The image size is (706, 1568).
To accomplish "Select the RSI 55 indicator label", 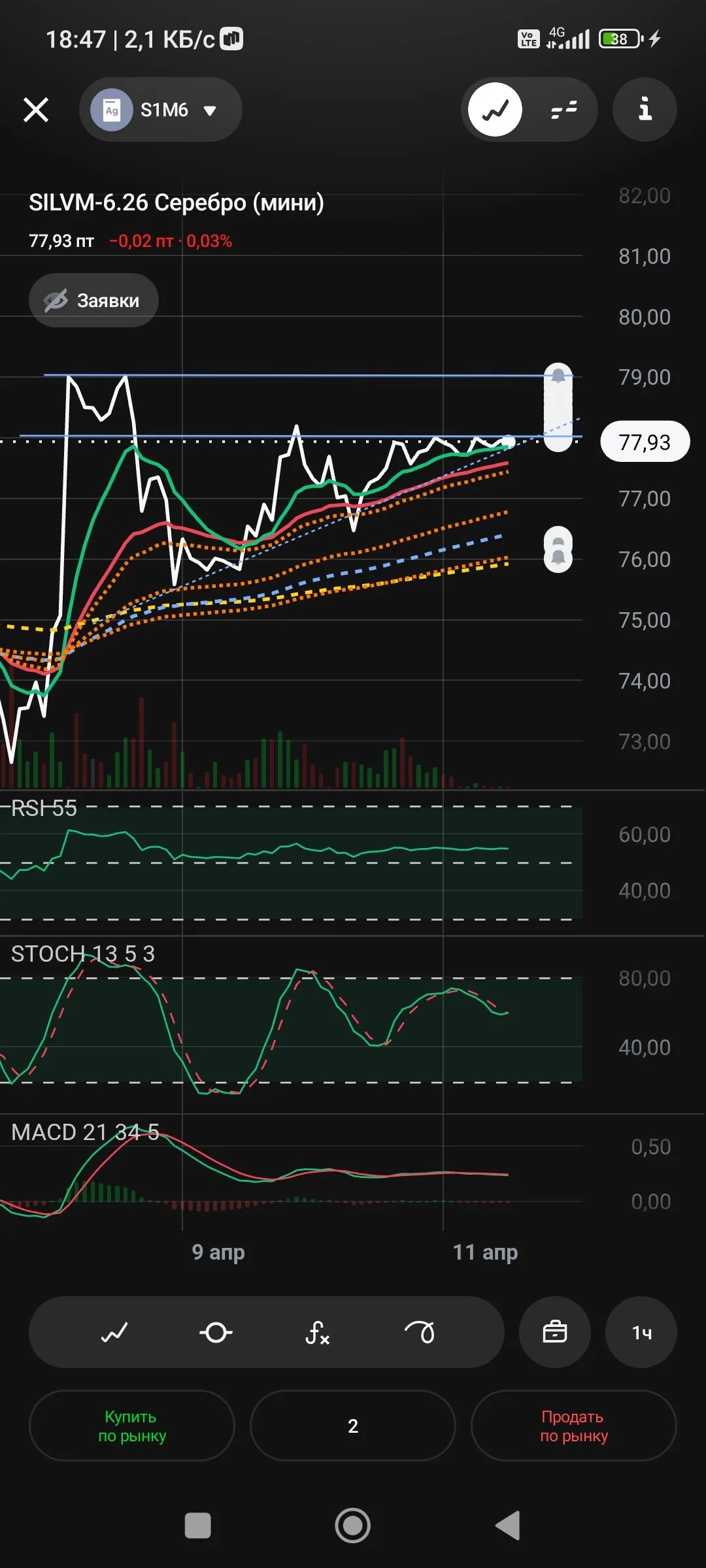I will coord(44,808).
